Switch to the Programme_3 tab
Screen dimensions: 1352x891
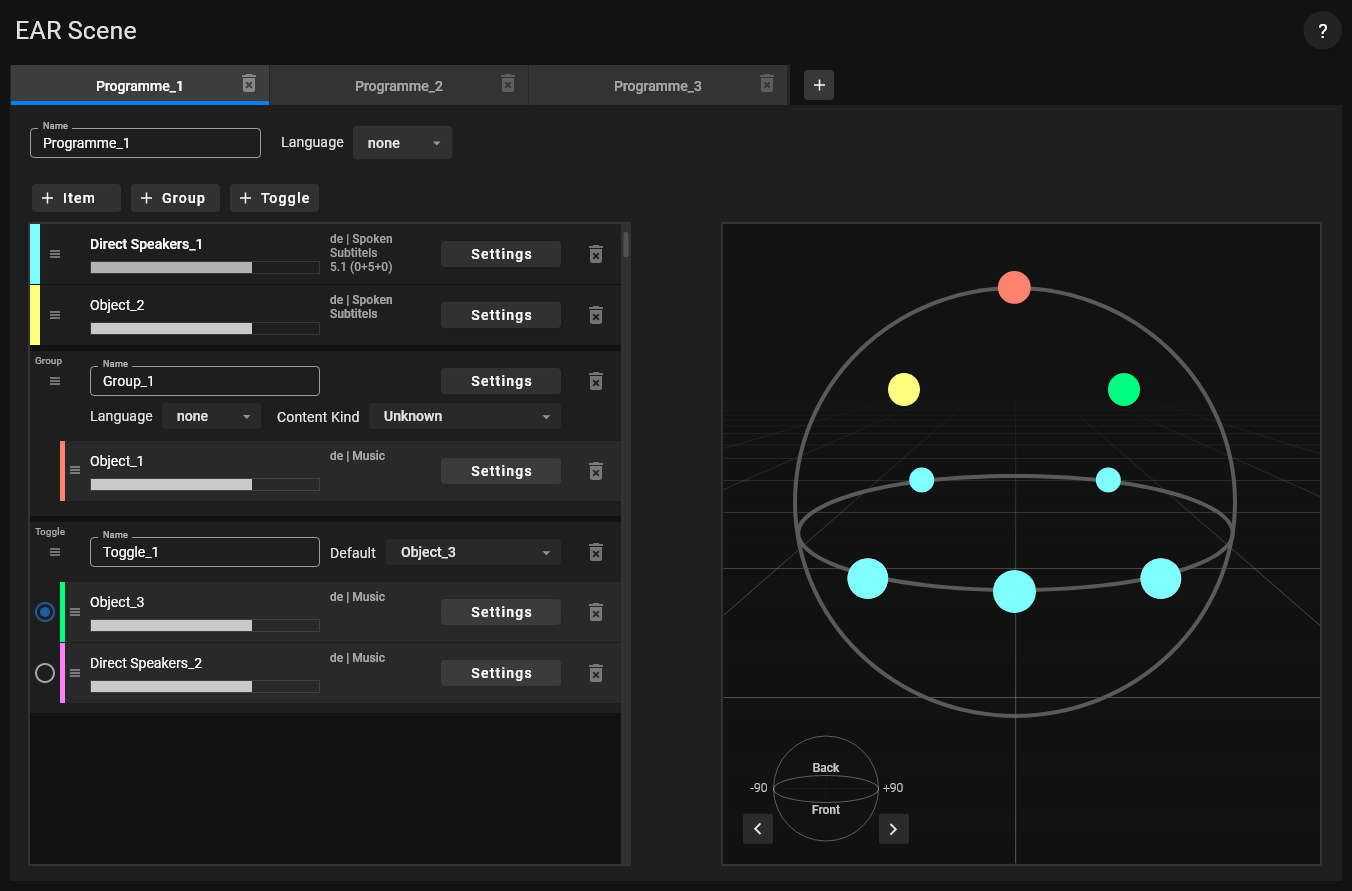pyautogui.click(x=657, y=86)
